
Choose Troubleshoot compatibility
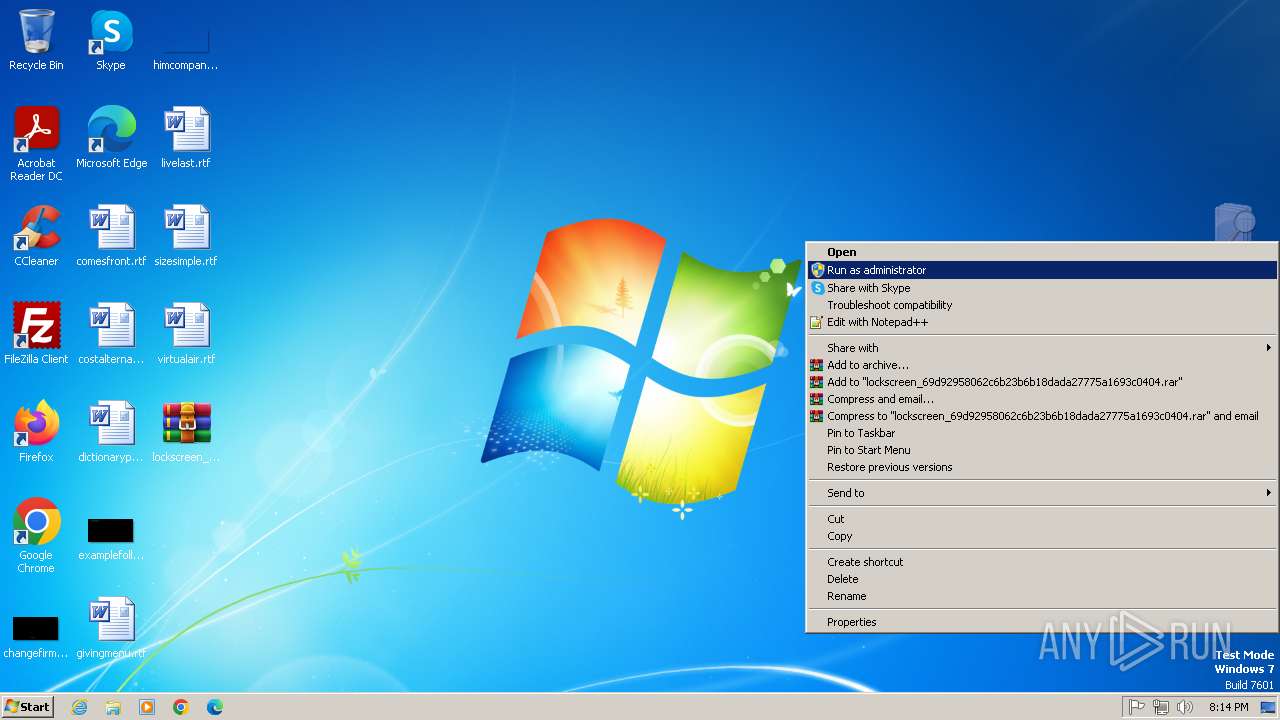[x=1042, y=305]
